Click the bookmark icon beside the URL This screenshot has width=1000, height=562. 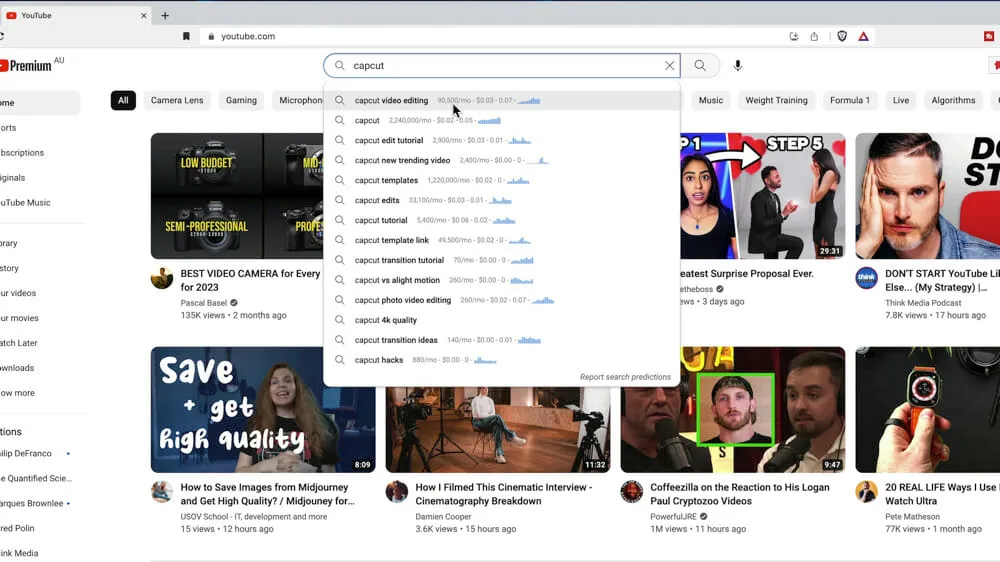[186, 36]
